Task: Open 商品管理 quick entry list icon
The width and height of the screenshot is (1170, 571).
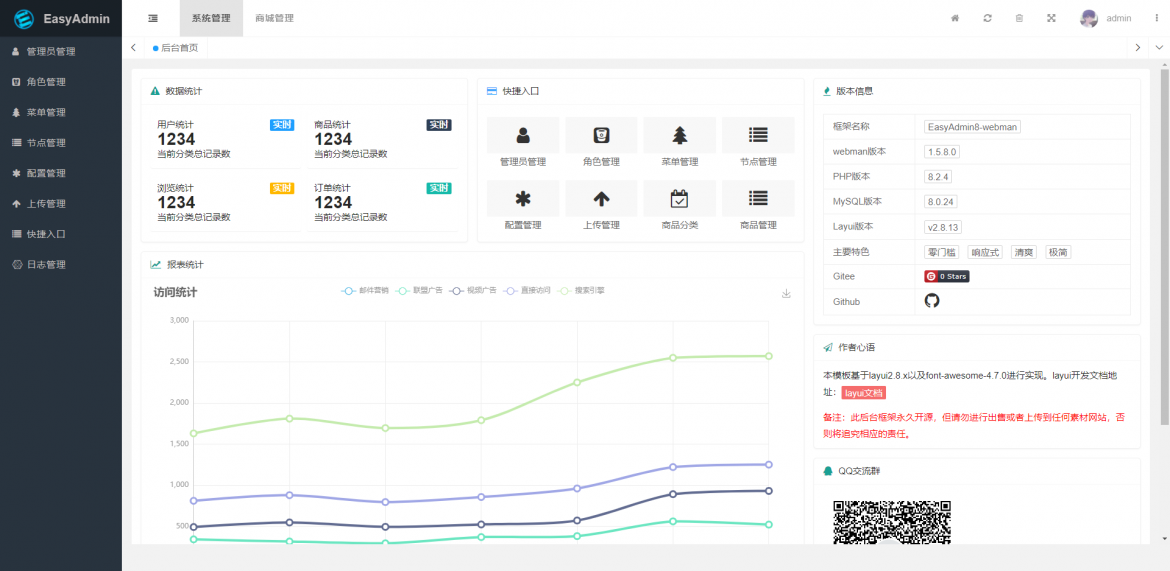Action: click(758, 199)
